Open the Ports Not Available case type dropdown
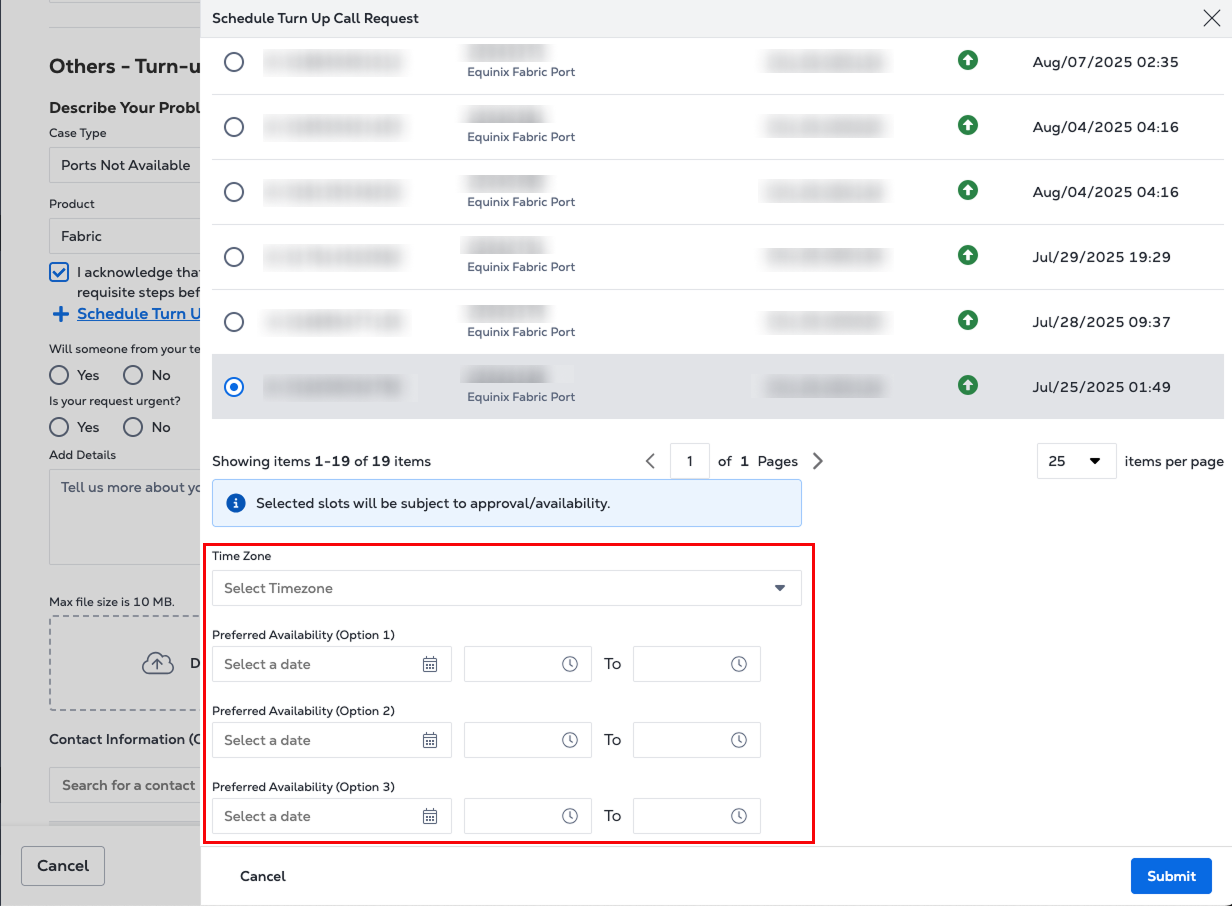This screenshot has width=1232, height=906. tap(125, 165)
